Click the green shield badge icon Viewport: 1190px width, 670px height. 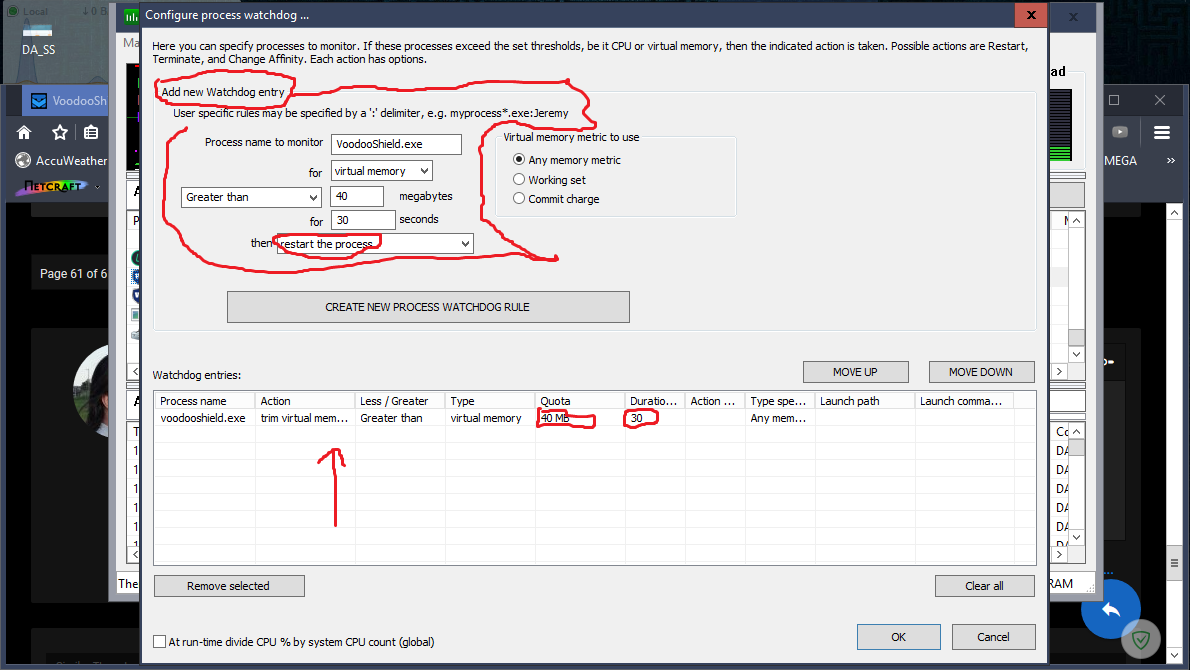click(x=1141, y=640)
